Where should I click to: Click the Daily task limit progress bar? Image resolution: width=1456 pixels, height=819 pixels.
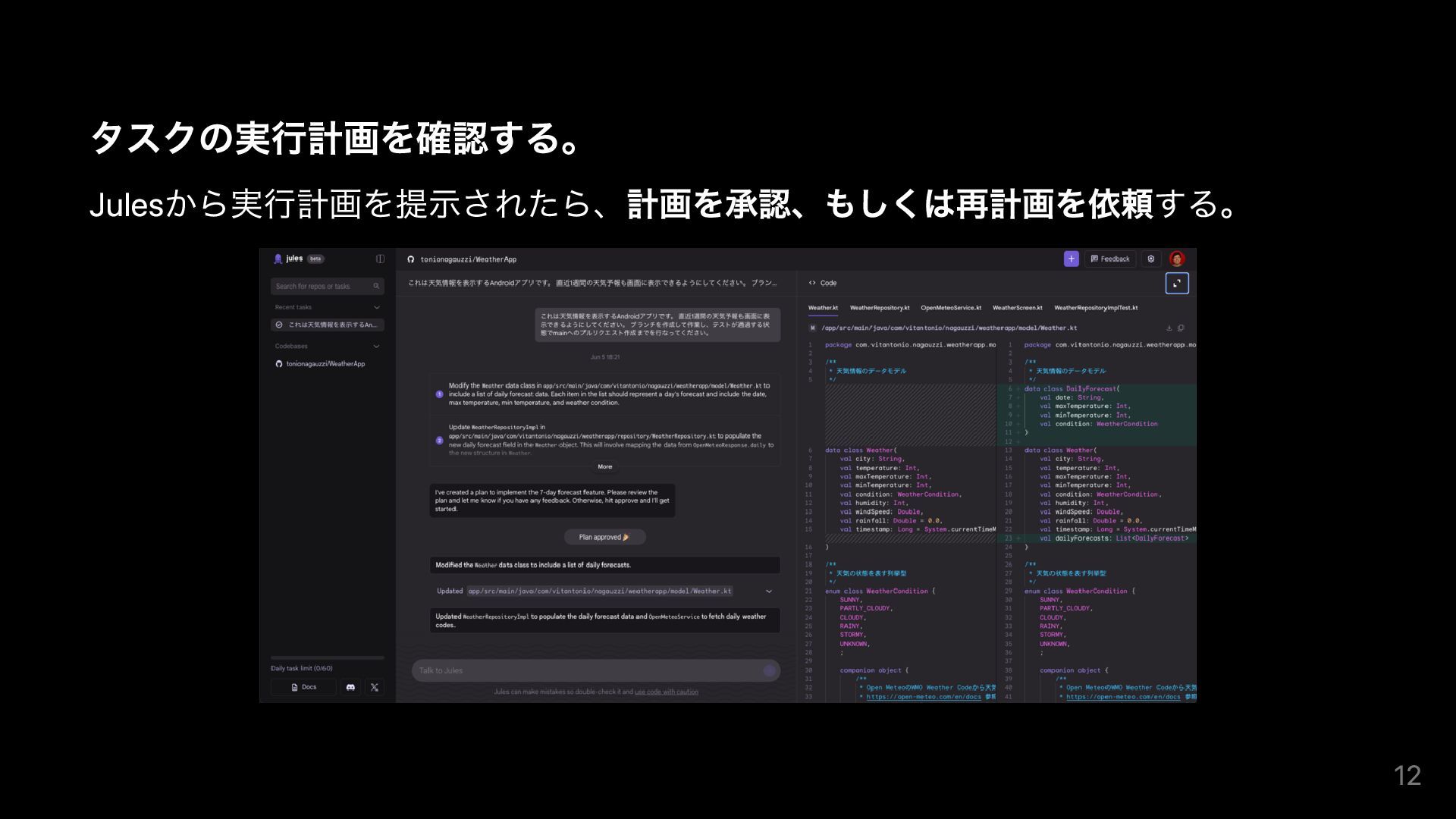coord(328,657)
